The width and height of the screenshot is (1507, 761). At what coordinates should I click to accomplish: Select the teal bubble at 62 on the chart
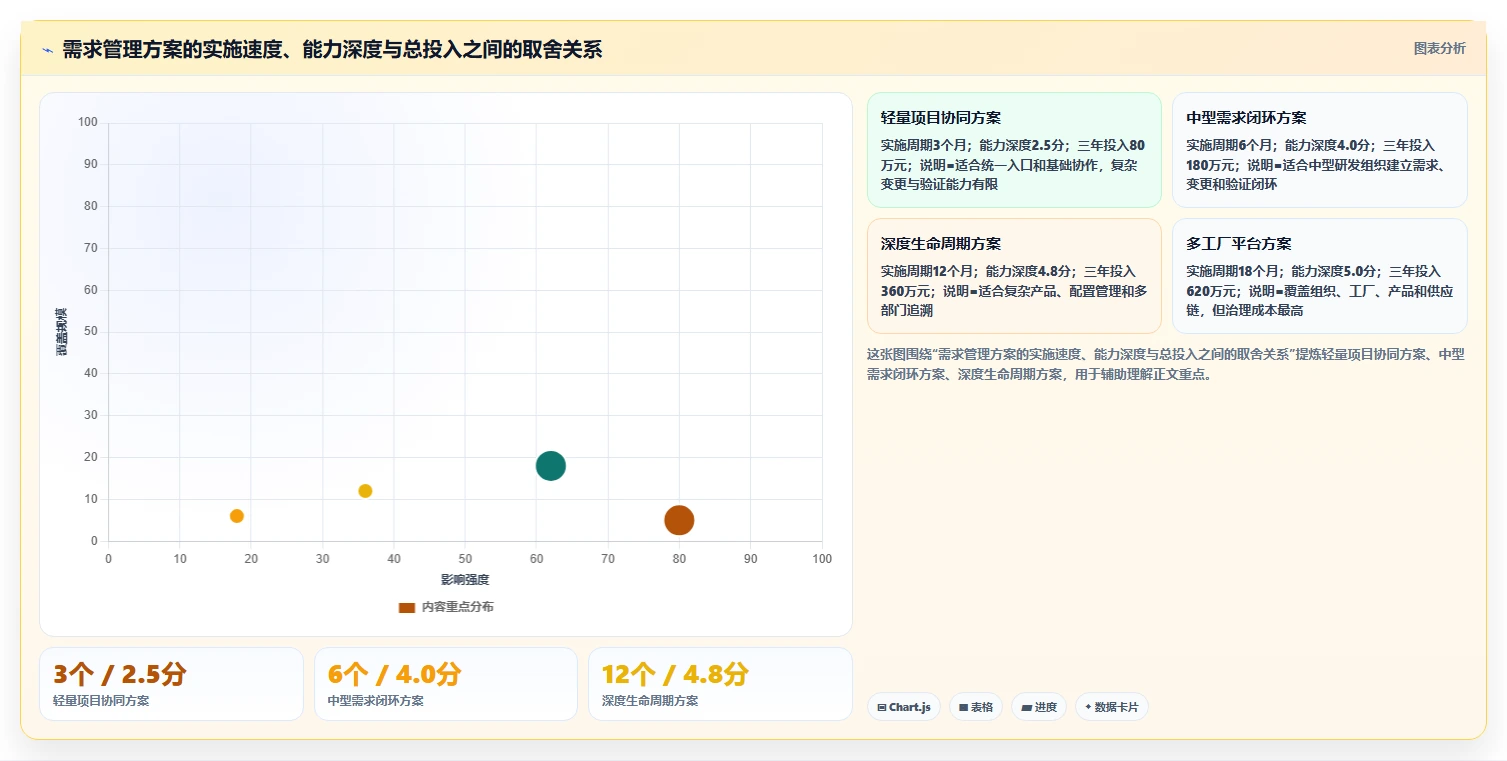(551, 465)
